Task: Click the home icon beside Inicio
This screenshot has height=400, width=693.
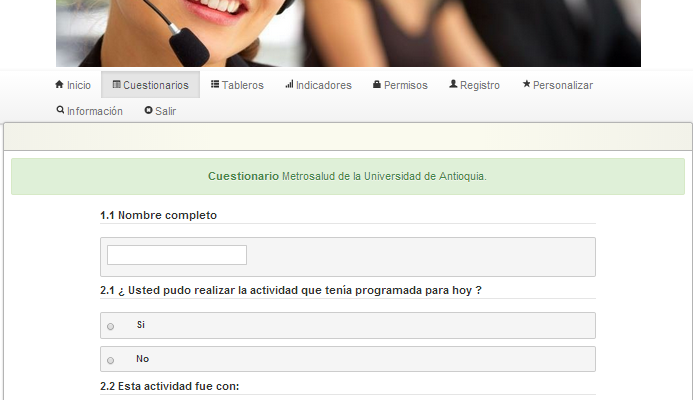Action: pyautogui.click(x=59, y=85)
